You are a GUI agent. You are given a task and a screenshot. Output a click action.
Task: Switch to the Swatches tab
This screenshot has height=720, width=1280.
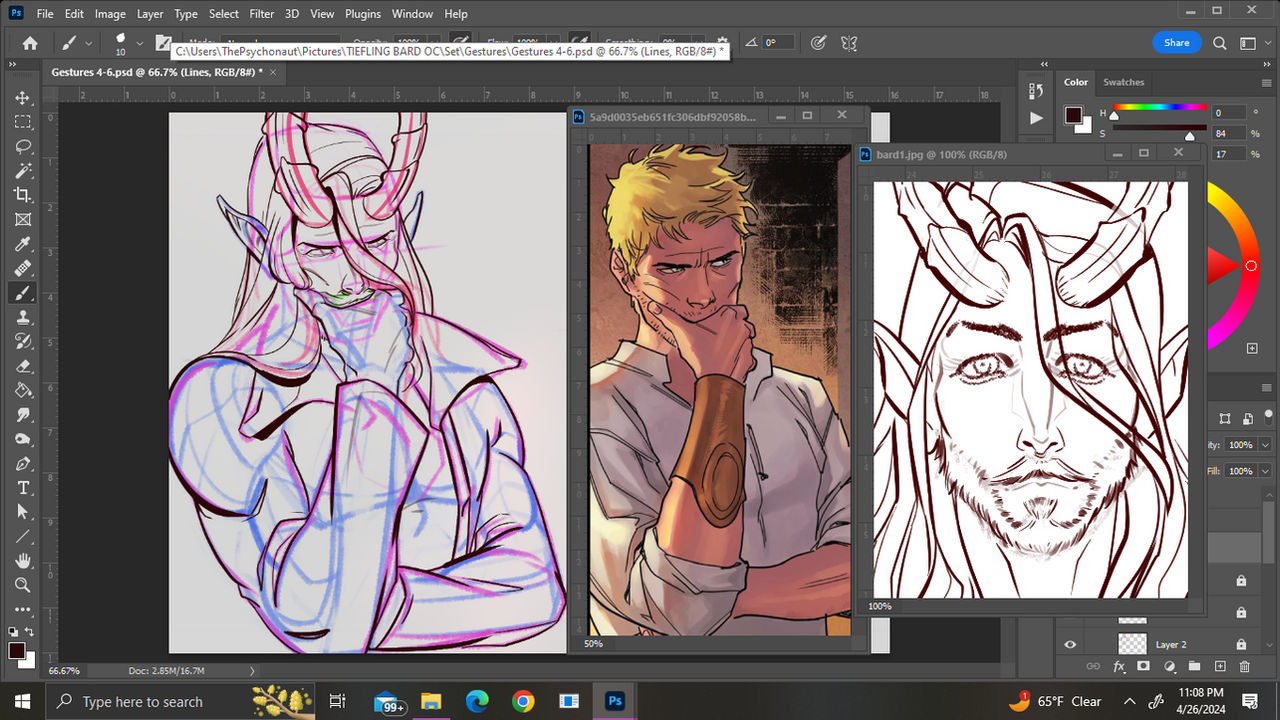coord(1123,82)
